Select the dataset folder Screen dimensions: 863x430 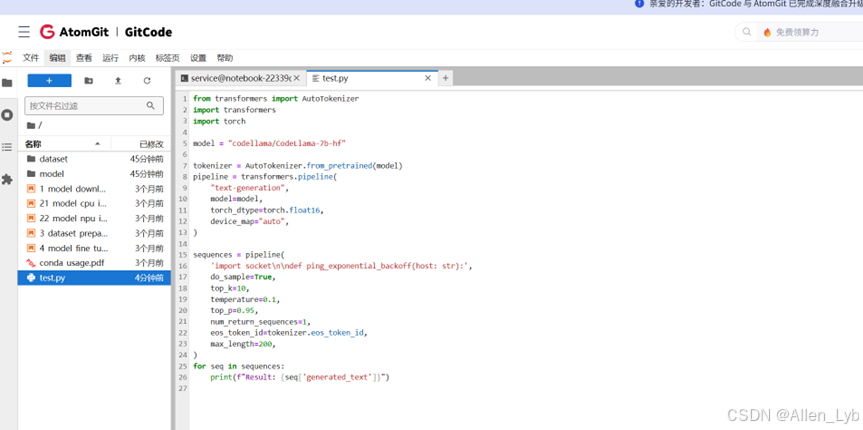tap(95, 159)
